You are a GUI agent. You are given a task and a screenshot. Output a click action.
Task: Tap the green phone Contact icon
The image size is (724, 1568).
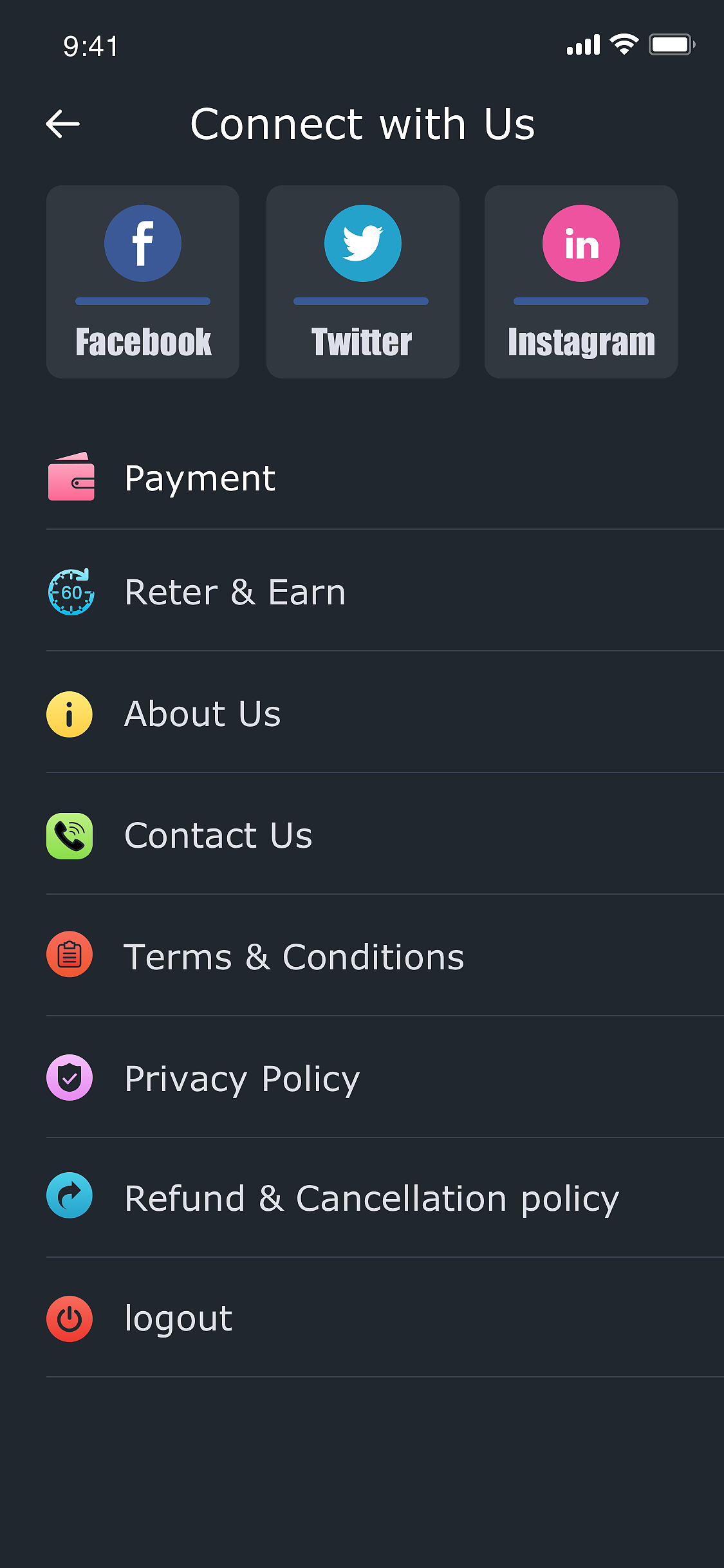pyautogui.click(x=70, y=835)
